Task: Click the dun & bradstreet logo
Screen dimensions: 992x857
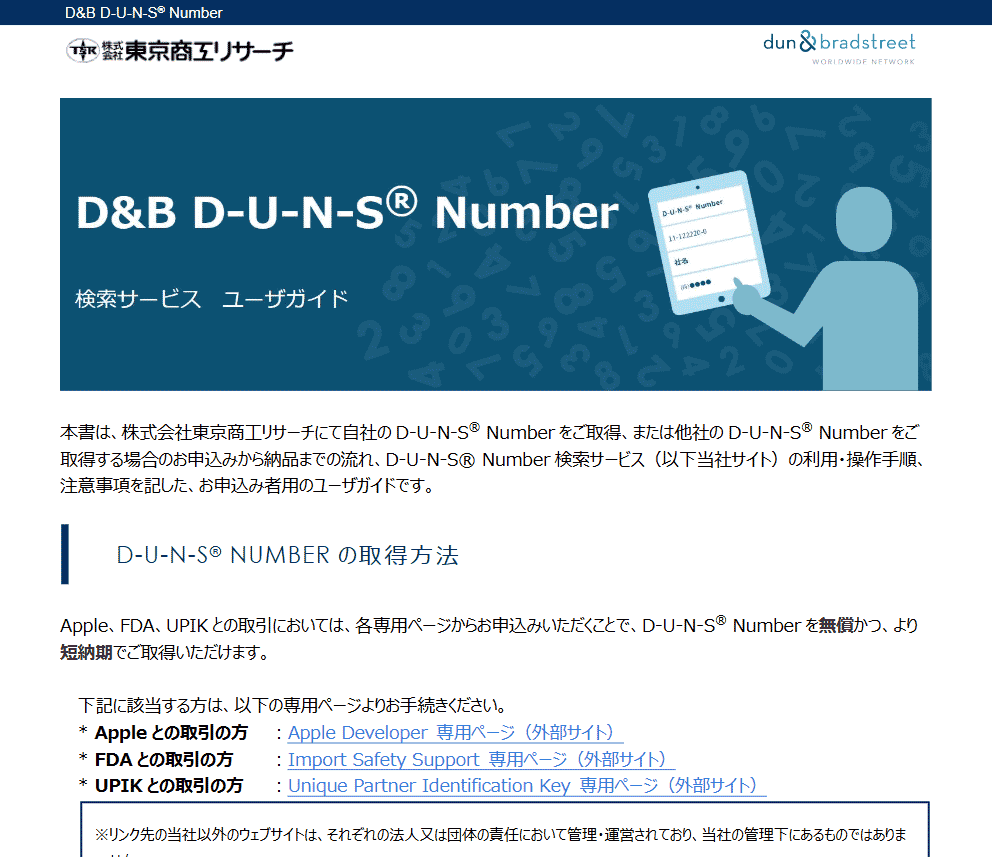Action: tap(839, 47)
